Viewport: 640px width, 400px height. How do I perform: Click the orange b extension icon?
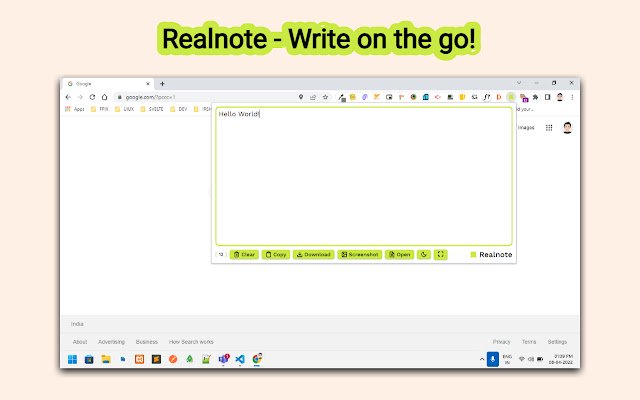(499, 97)
